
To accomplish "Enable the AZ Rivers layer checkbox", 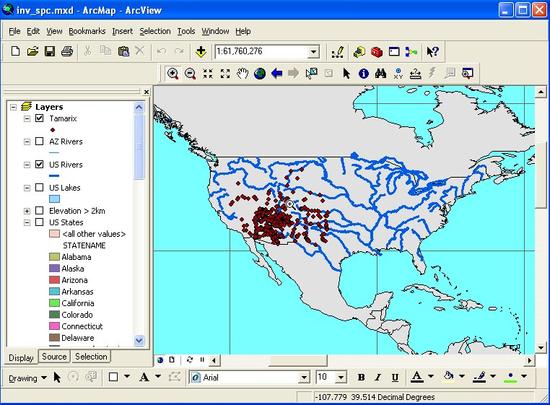I will coord(39,141).
